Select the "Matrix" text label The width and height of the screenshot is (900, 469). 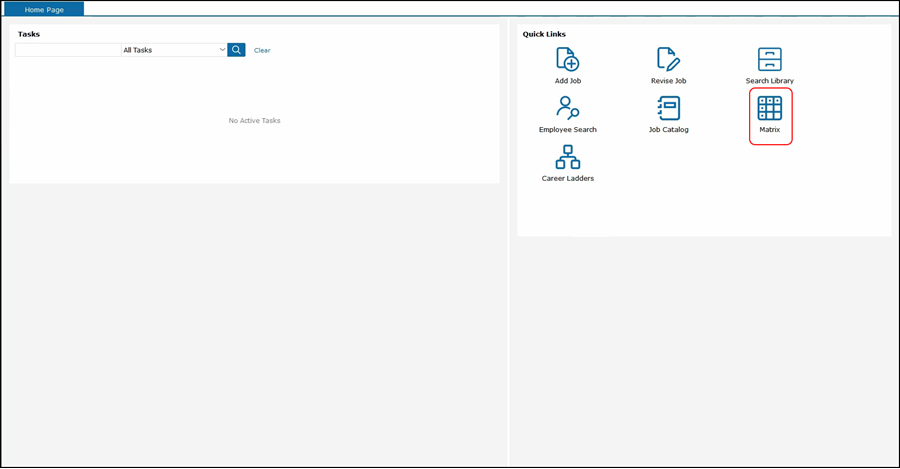click(769, 130)
